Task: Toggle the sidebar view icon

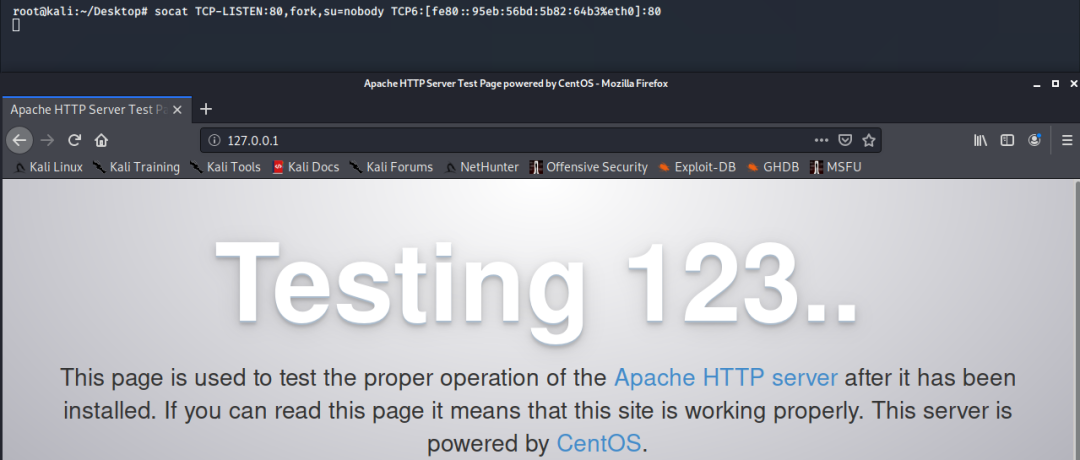Action: [x=1007, y=140]
